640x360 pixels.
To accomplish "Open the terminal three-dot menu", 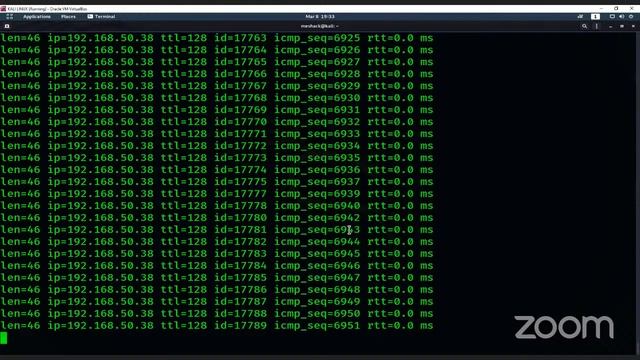I will (x=597, y=26).
